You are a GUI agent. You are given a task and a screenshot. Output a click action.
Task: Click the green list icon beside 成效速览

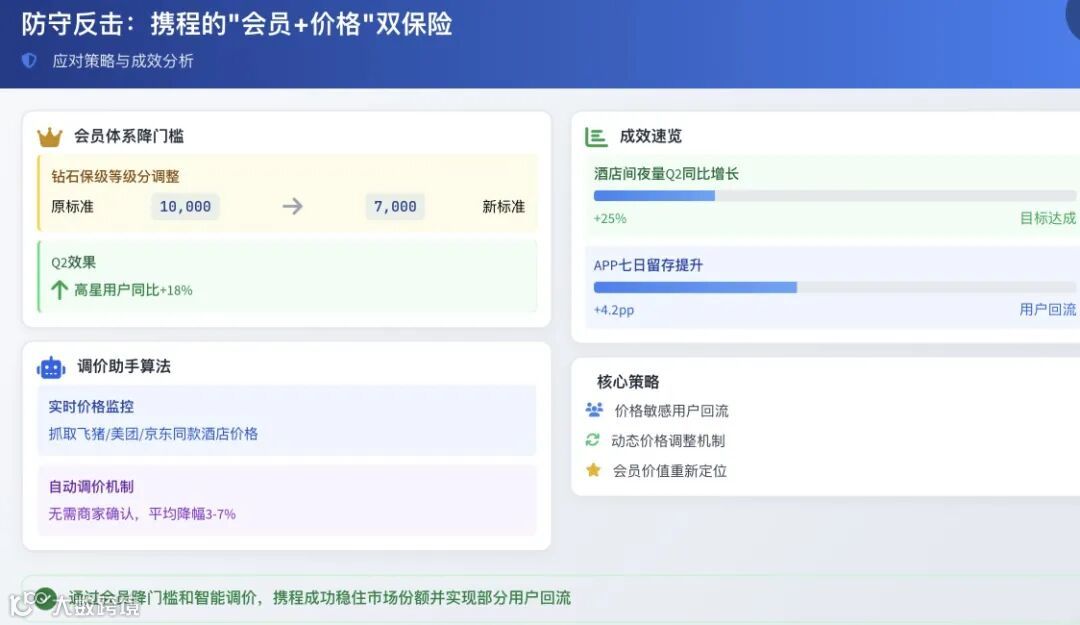[596, 136]
